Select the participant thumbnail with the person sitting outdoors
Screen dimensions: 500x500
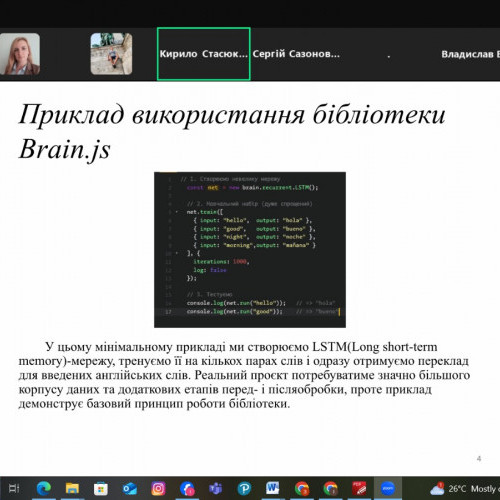(x=111, y=54)
